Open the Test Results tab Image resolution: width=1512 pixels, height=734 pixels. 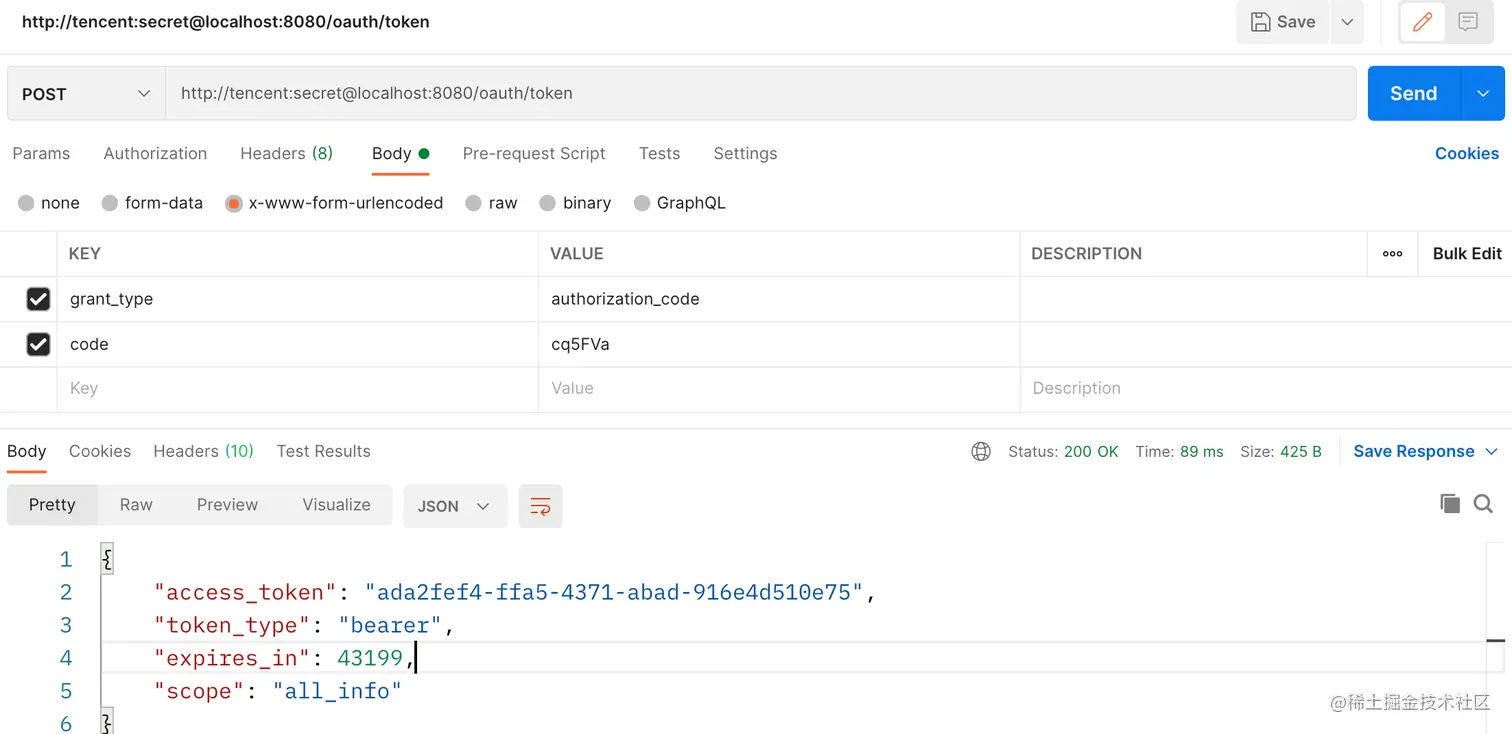(x=323, y=451)
